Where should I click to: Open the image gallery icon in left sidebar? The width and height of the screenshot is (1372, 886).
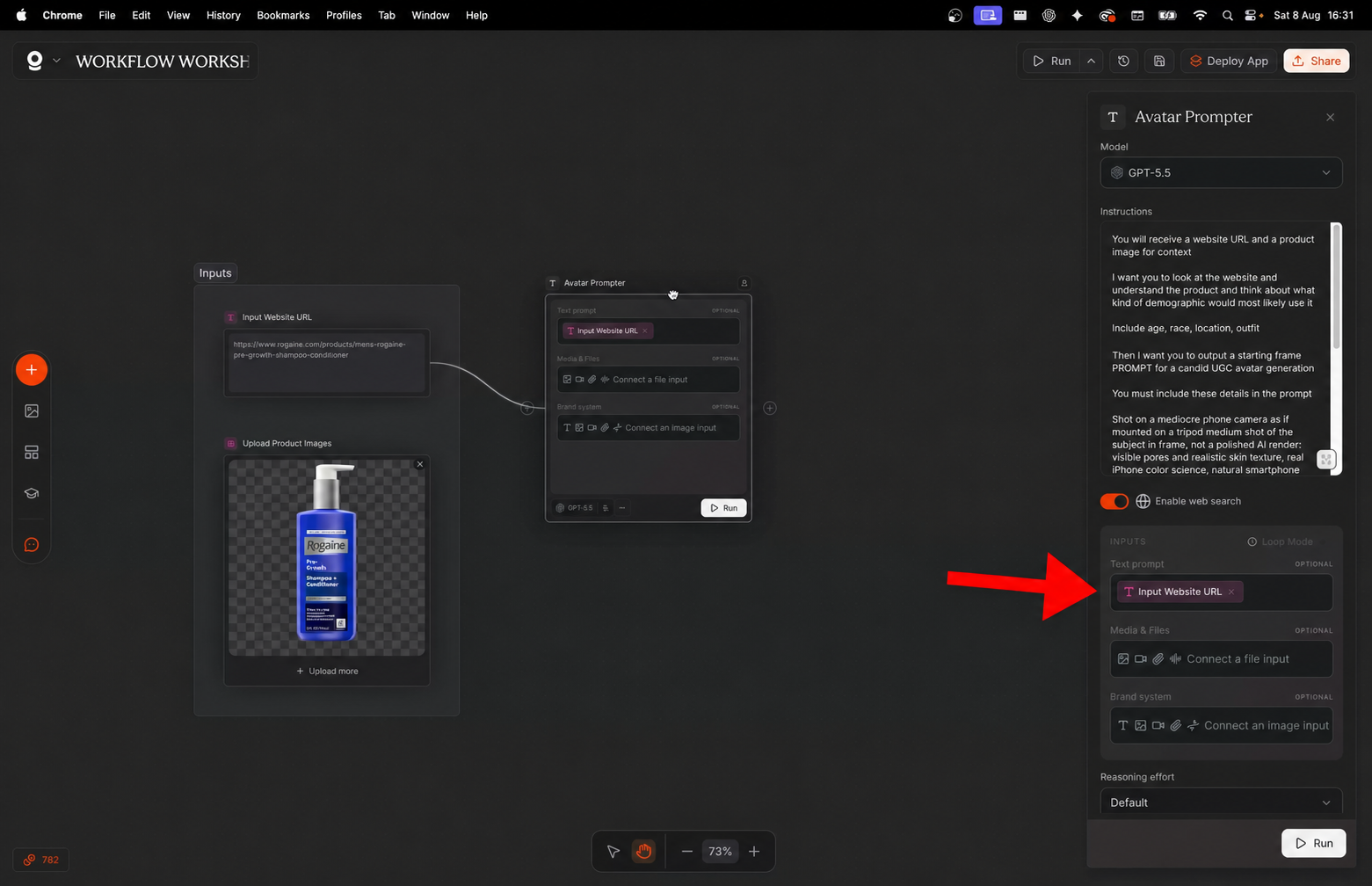click(32, 411)
